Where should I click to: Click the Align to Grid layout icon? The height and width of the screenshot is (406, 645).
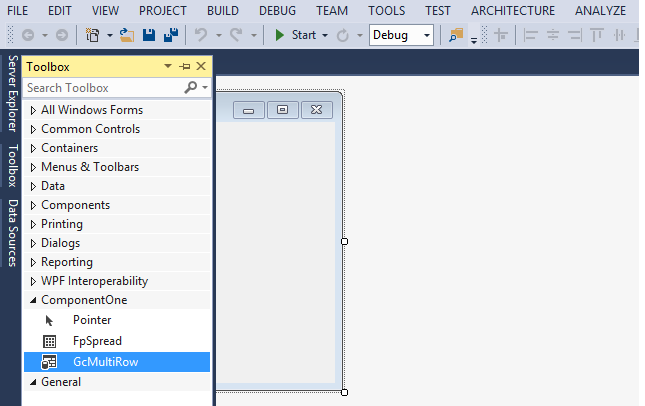click(x=501, y=35)
